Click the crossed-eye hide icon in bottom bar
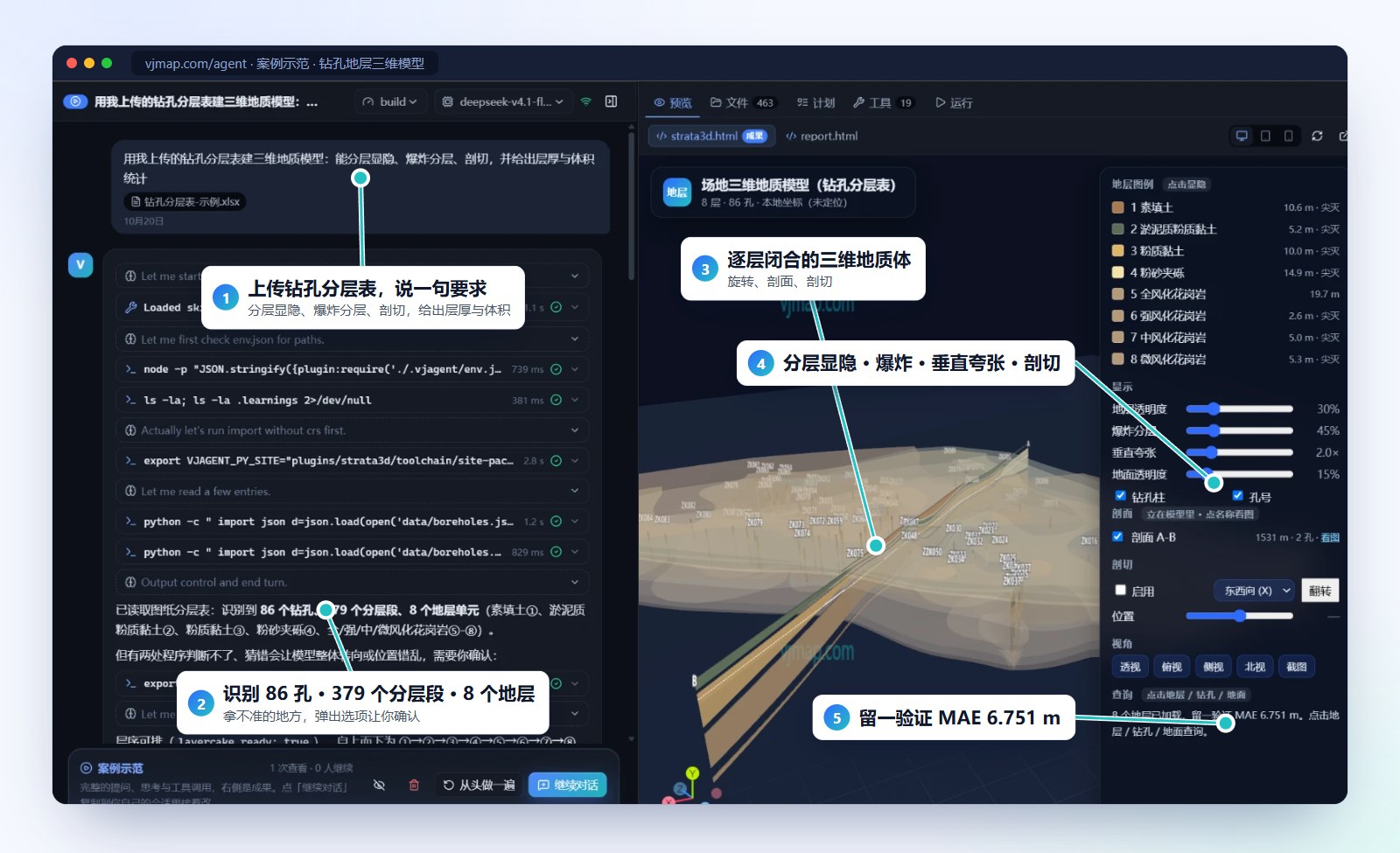This screenshot has height=853, width=1400. click(x=379, y=785)
